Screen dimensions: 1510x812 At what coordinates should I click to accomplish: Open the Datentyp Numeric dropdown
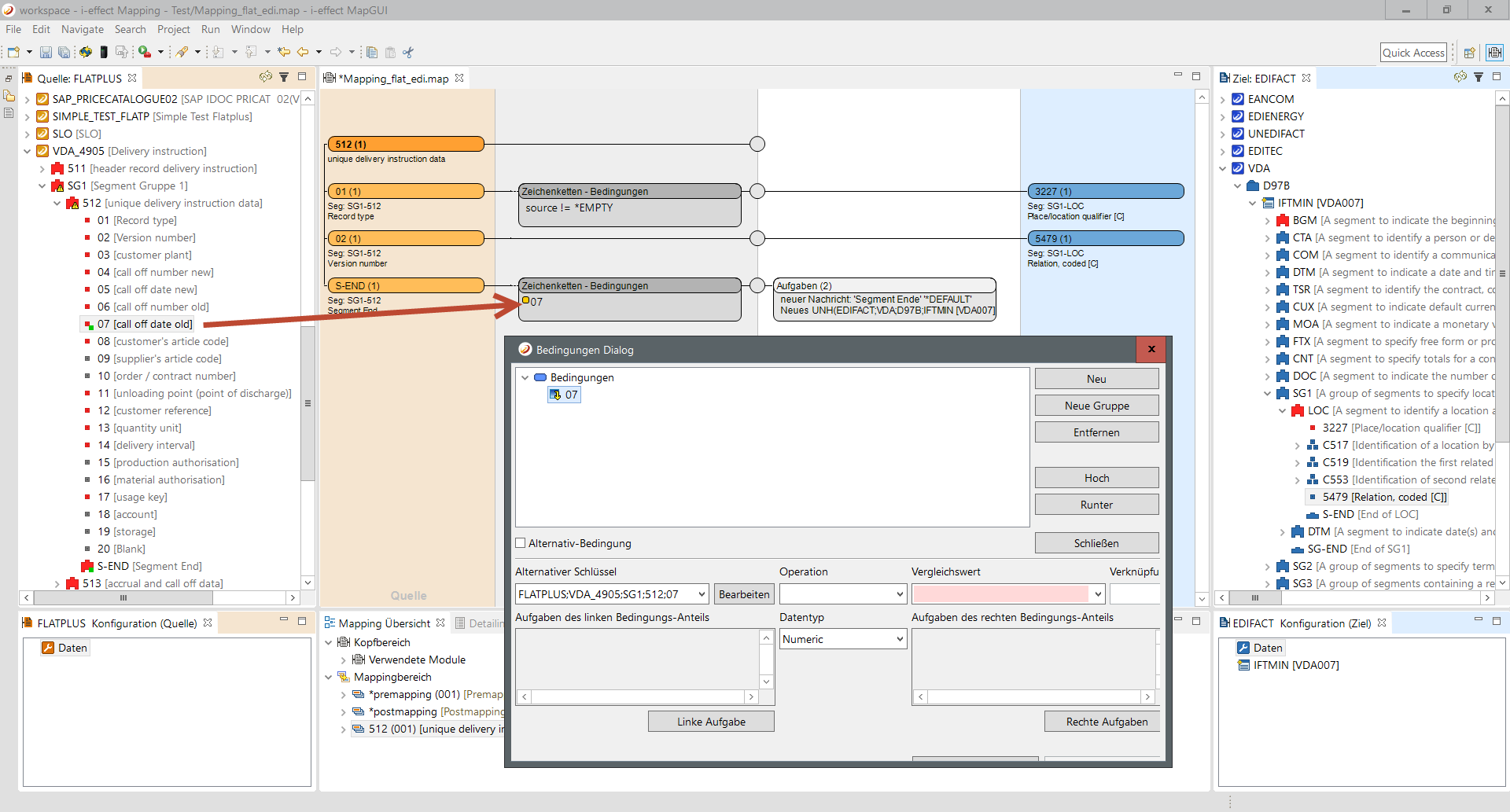842,639
